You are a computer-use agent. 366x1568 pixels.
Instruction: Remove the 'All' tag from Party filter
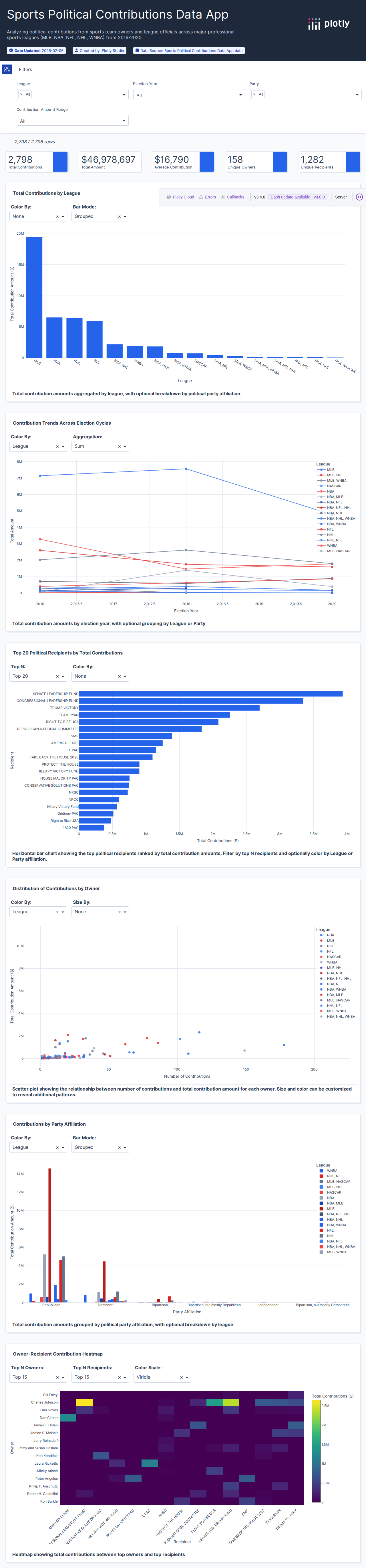[254, 94]
